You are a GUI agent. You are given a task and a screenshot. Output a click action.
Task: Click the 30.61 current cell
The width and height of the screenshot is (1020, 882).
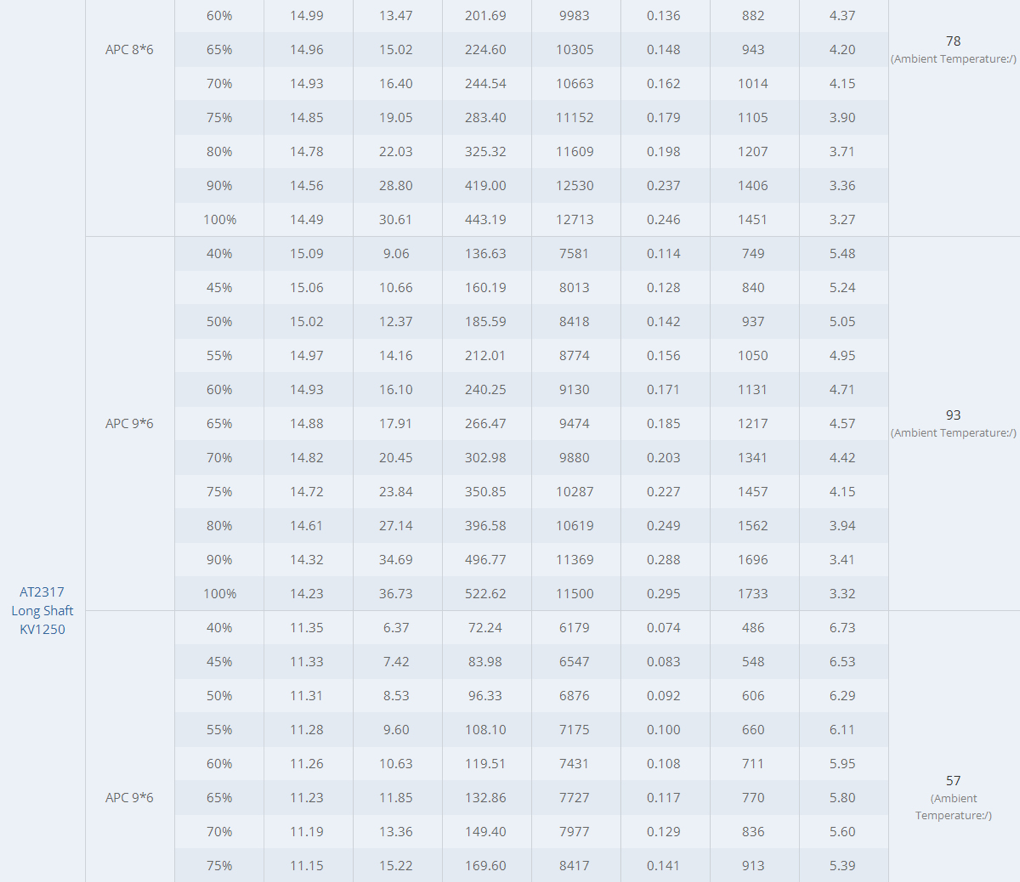(x=396, y=220)
